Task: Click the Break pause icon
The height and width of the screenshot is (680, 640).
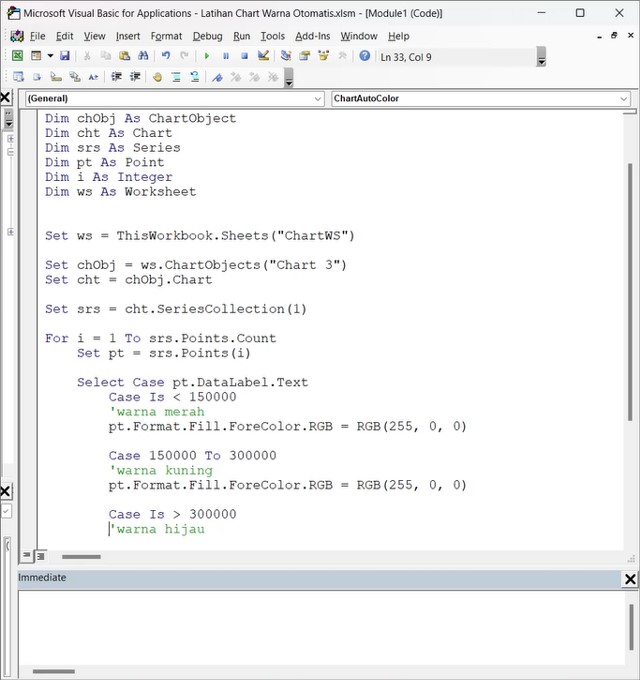Action: [x=226, y=57]
